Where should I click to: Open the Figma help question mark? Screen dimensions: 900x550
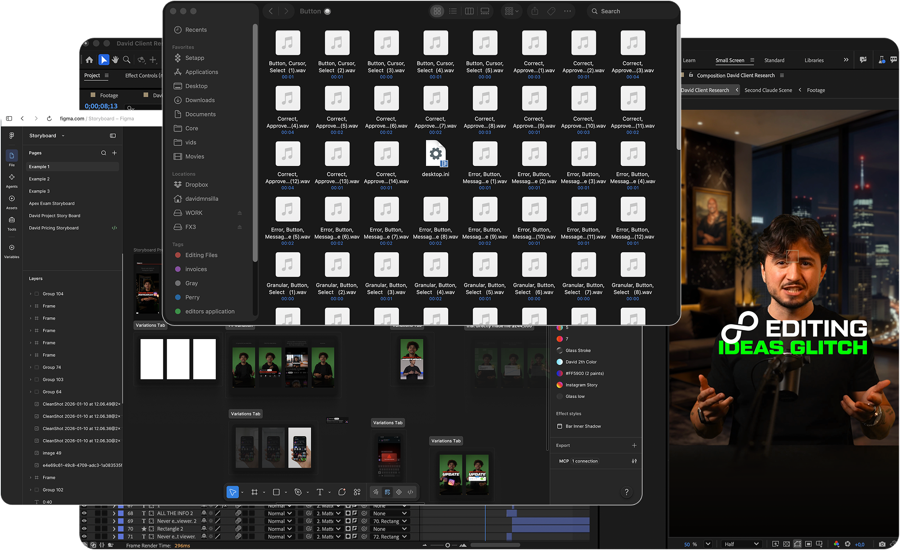pyautogui.click(x=626, y=492)
